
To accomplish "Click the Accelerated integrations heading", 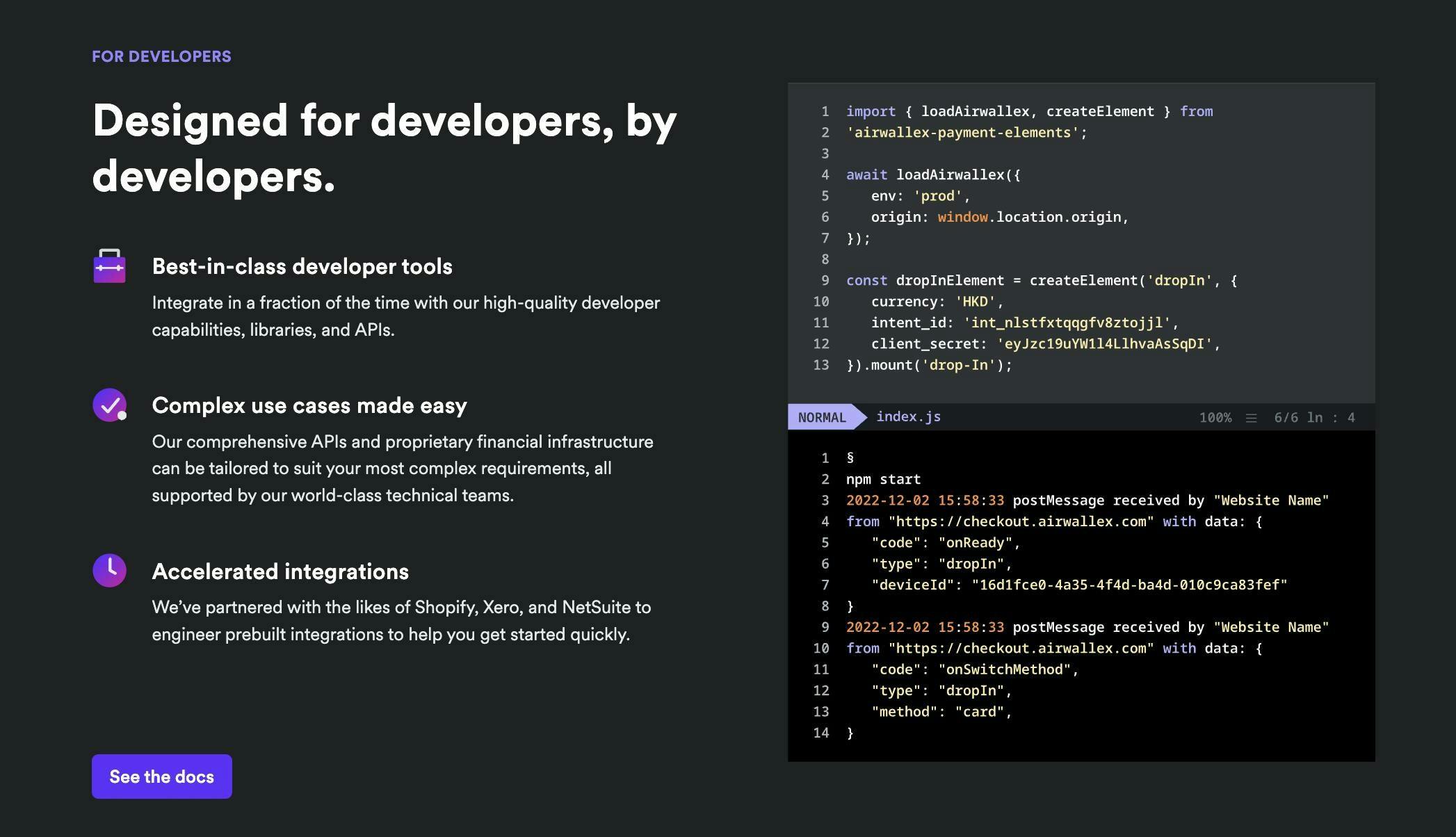I will 280,571.
